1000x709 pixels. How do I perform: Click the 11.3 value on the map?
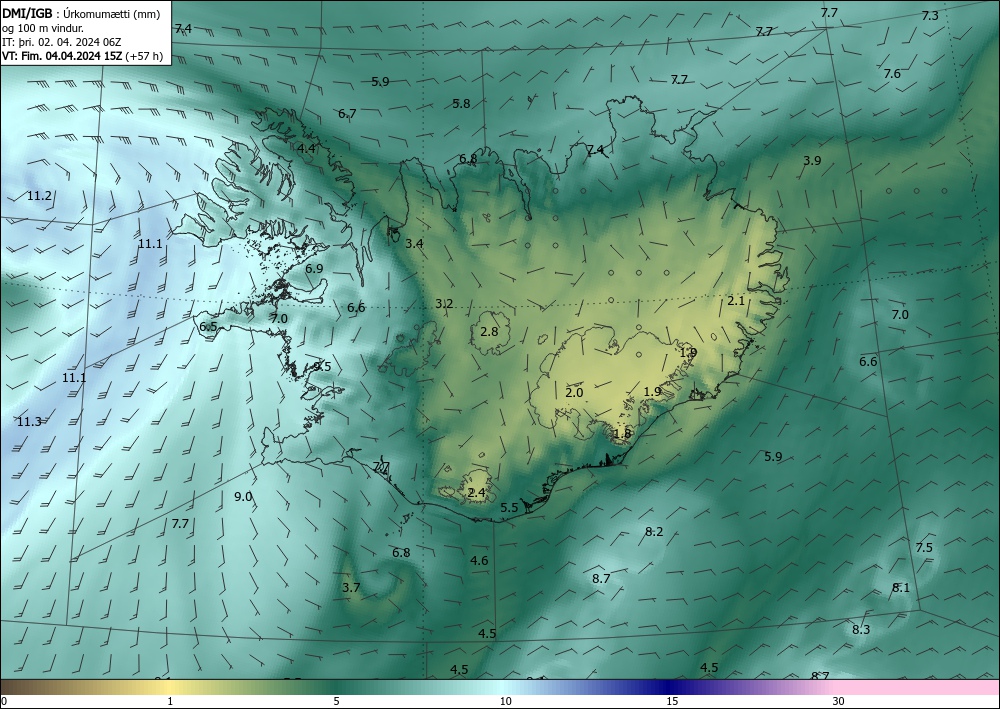[x=29, y=421]
